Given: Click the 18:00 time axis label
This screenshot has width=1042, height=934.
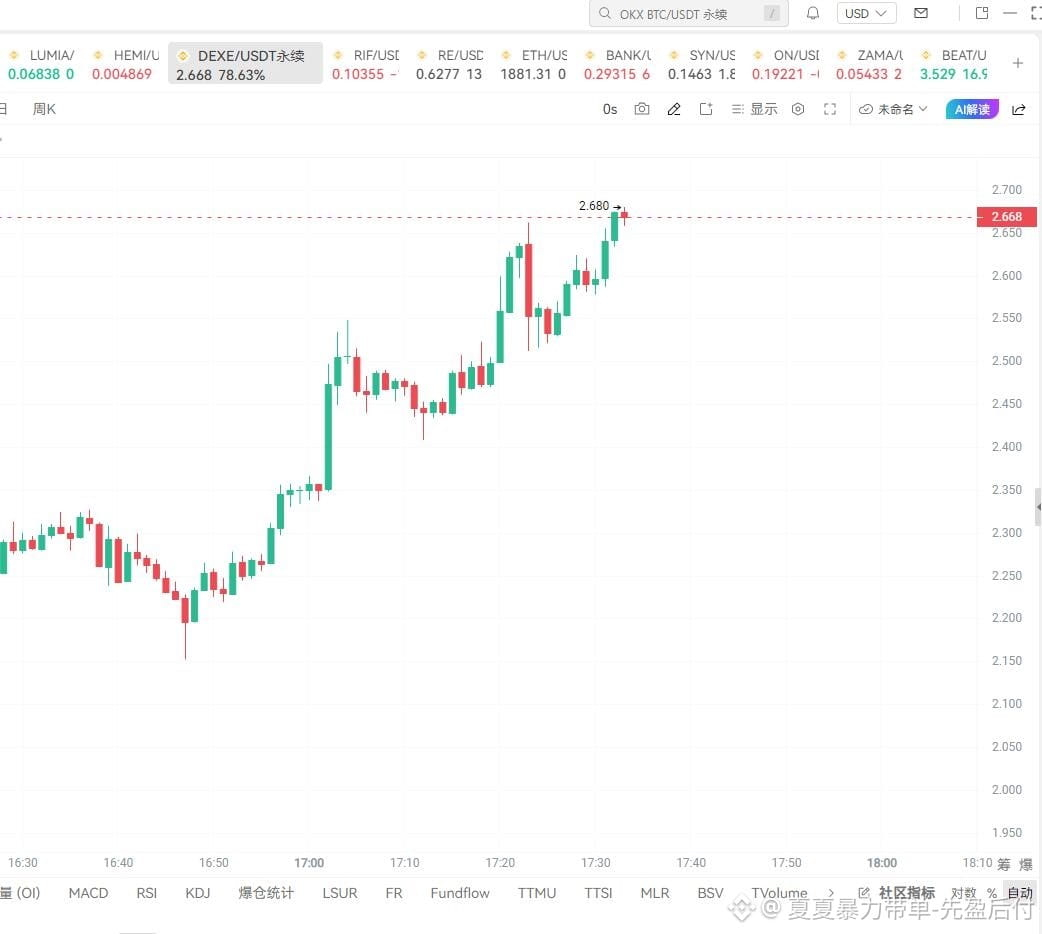Looking at the screenshot, I should [882, 863].
